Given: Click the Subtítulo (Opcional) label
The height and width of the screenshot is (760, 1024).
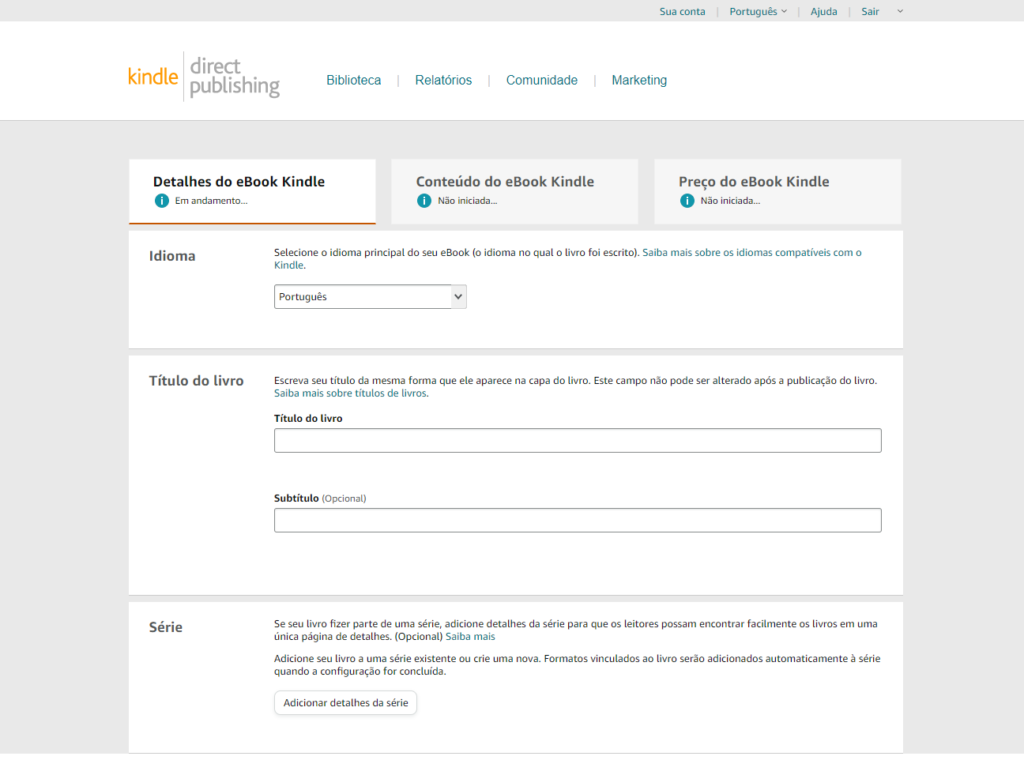Looking at the screenshot, I should click(320, 498).
